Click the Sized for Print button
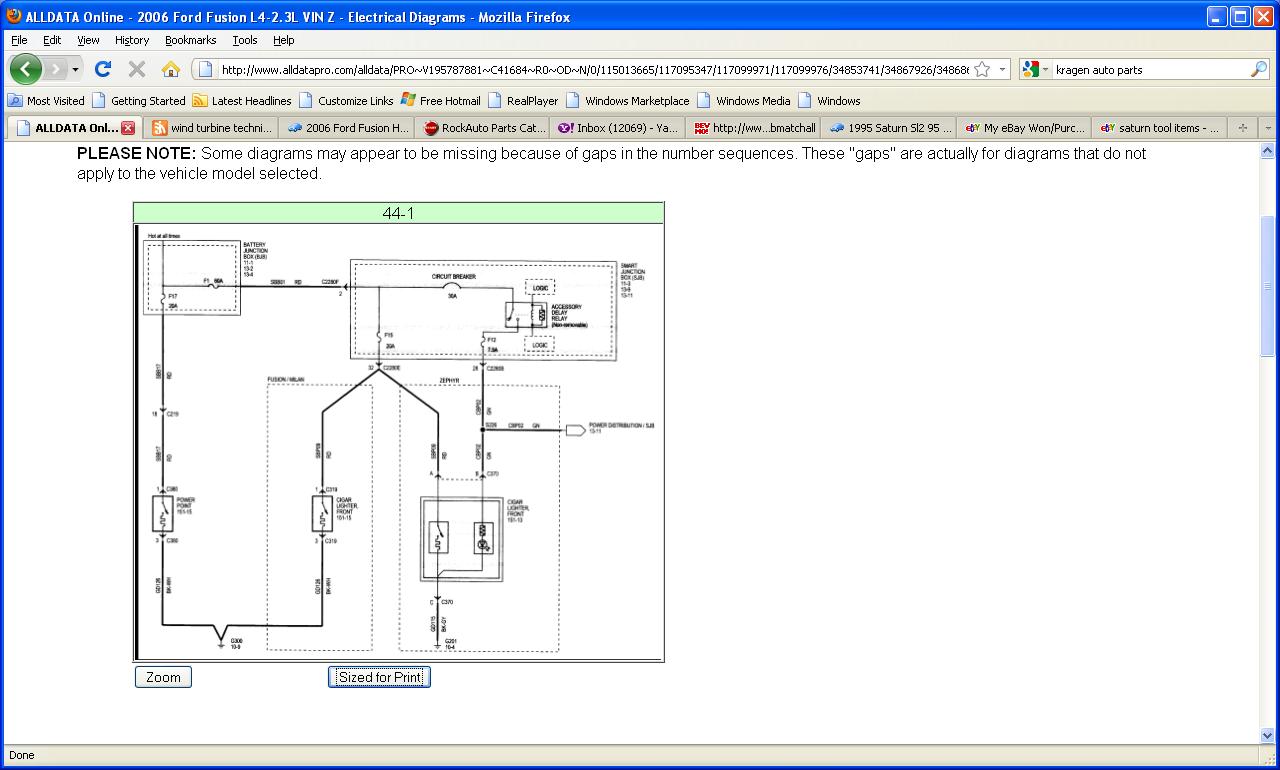Screen dimensions: 1280x770 (x=379, y=677)
